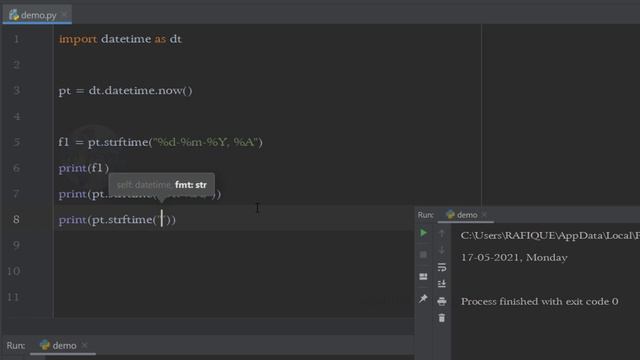The height and width of the screenshot is (360, 640).
Task: Click the Restore Layout icon in Run panel
Action: 423,276
